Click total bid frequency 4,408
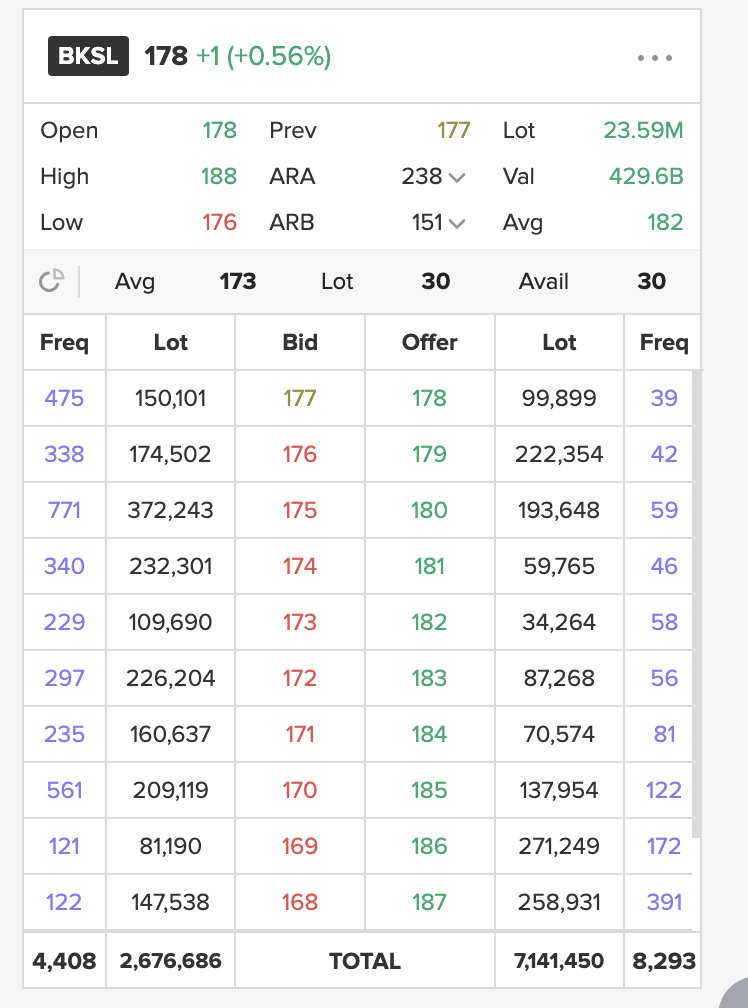This screenshot has width=748, height=1008. [64, 961]
